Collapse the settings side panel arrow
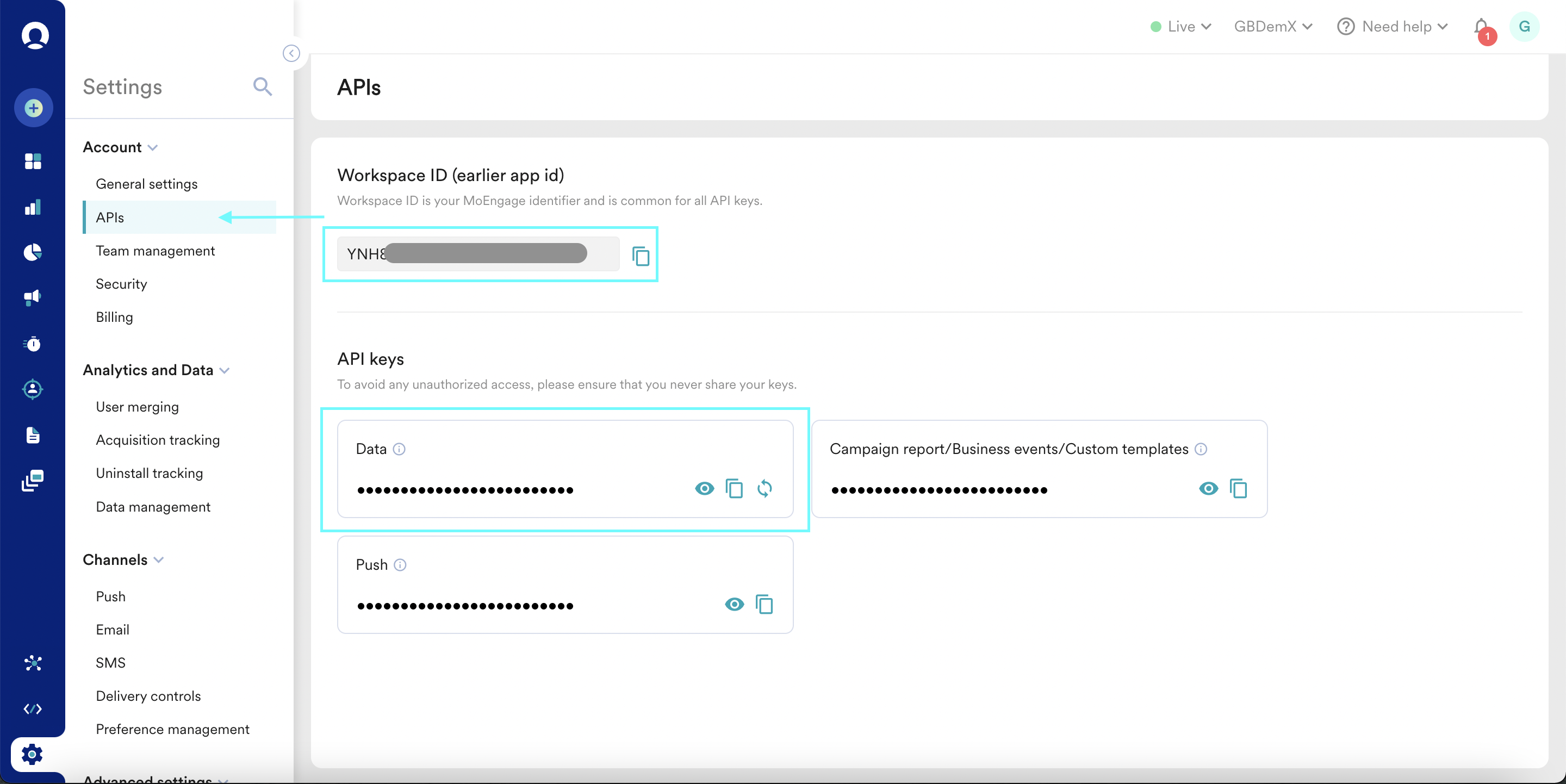Viewport: 1566px width, 784px height. coord(291,53)
